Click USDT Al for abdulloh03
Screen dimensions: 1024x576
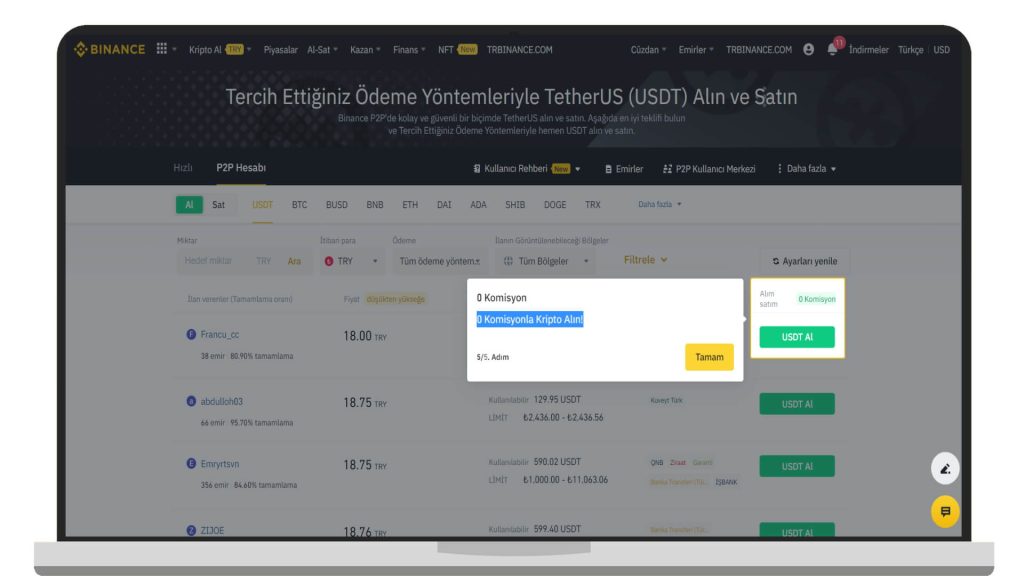coord(797,404)
